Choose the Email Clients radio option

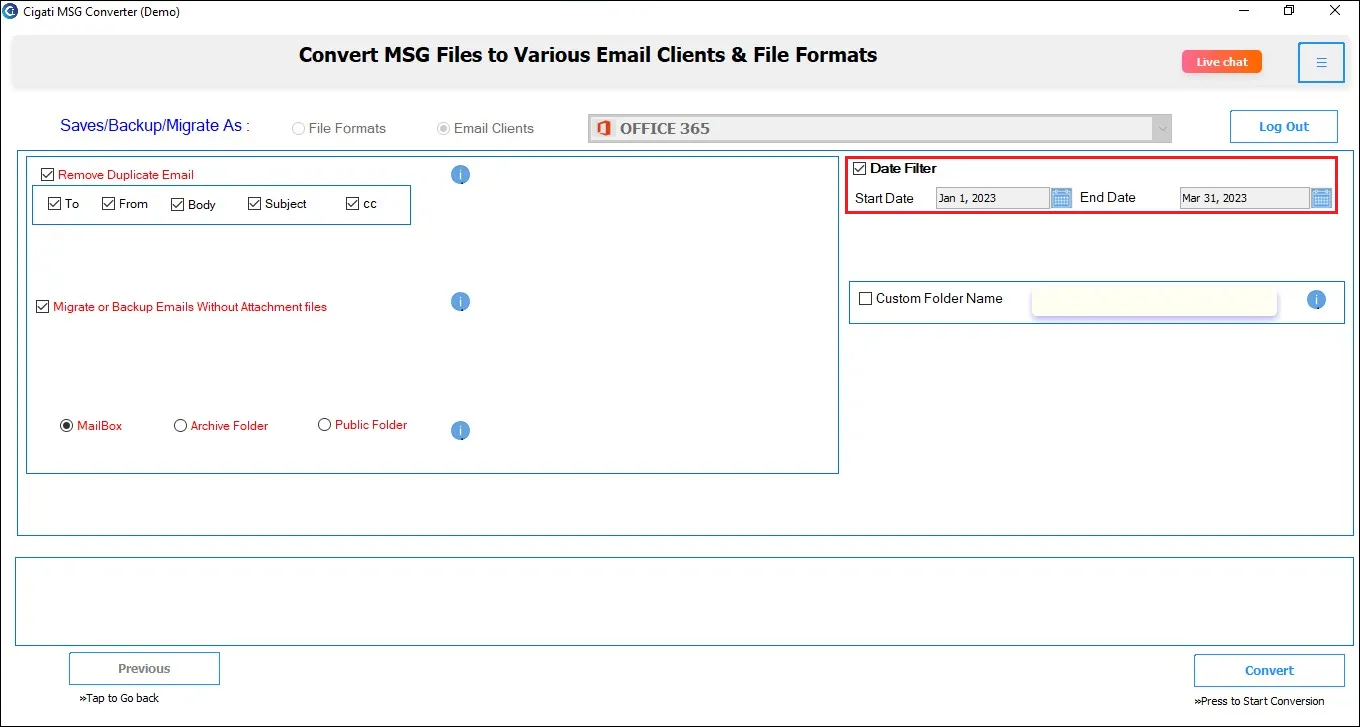click(x=443, y=129)
